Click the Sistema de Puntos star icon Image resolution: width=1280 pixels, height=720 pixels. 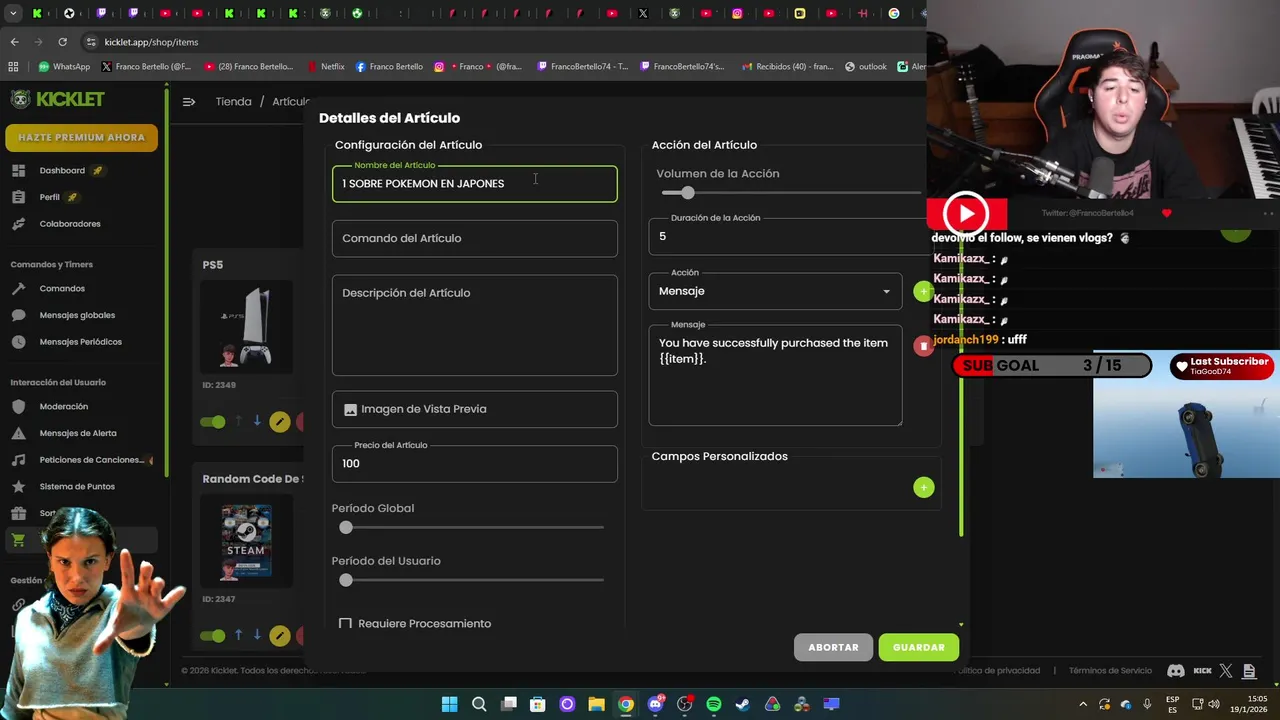18,487
